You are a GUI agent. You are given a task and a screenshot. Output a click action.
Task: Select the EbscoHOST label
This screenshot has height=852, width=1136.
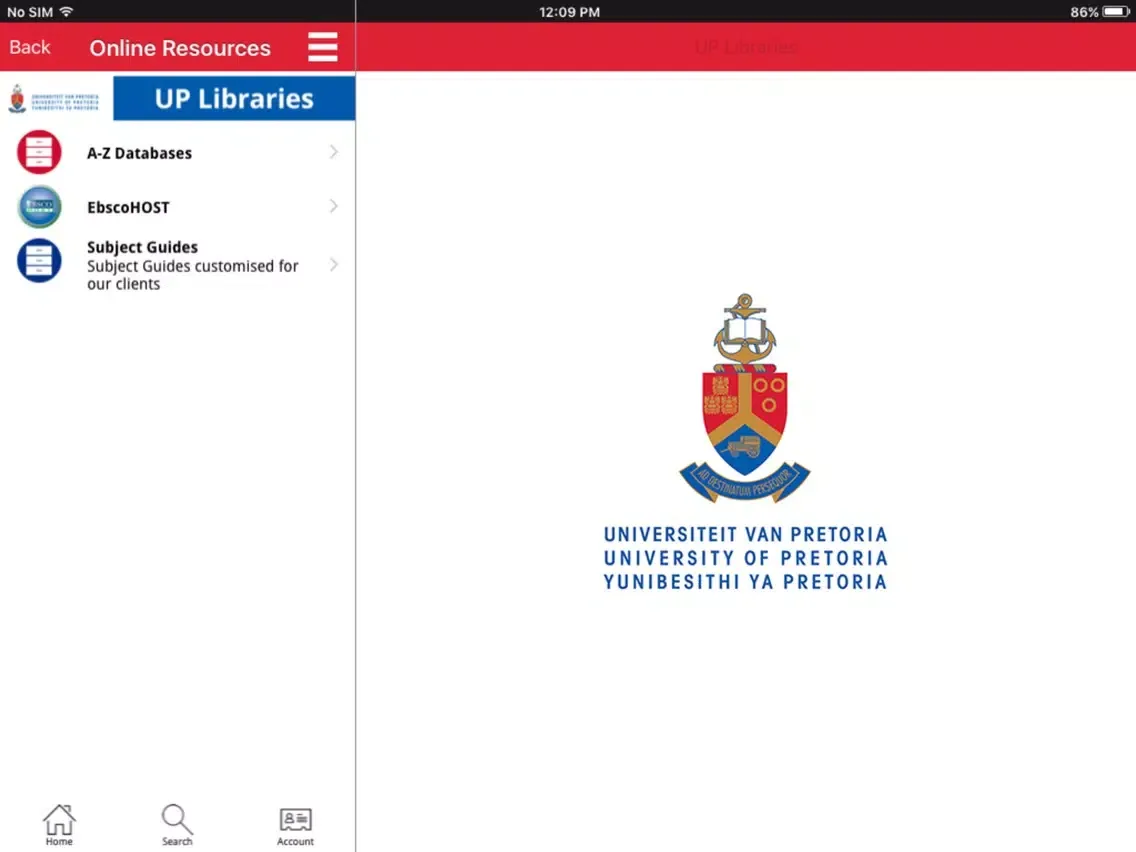128,207
